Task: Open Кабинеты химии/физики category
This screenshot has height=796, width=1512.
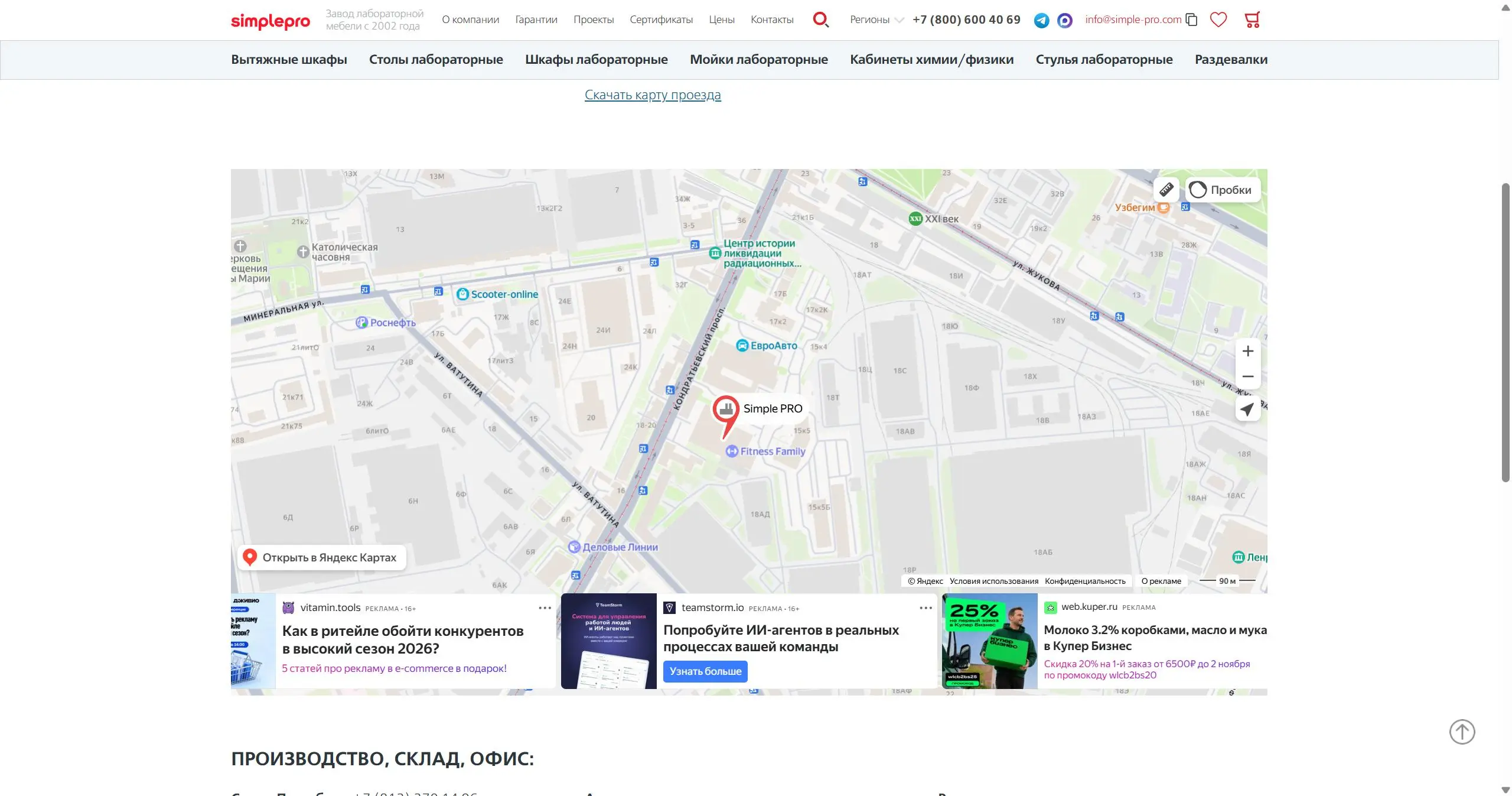Action: click(932, 60)
